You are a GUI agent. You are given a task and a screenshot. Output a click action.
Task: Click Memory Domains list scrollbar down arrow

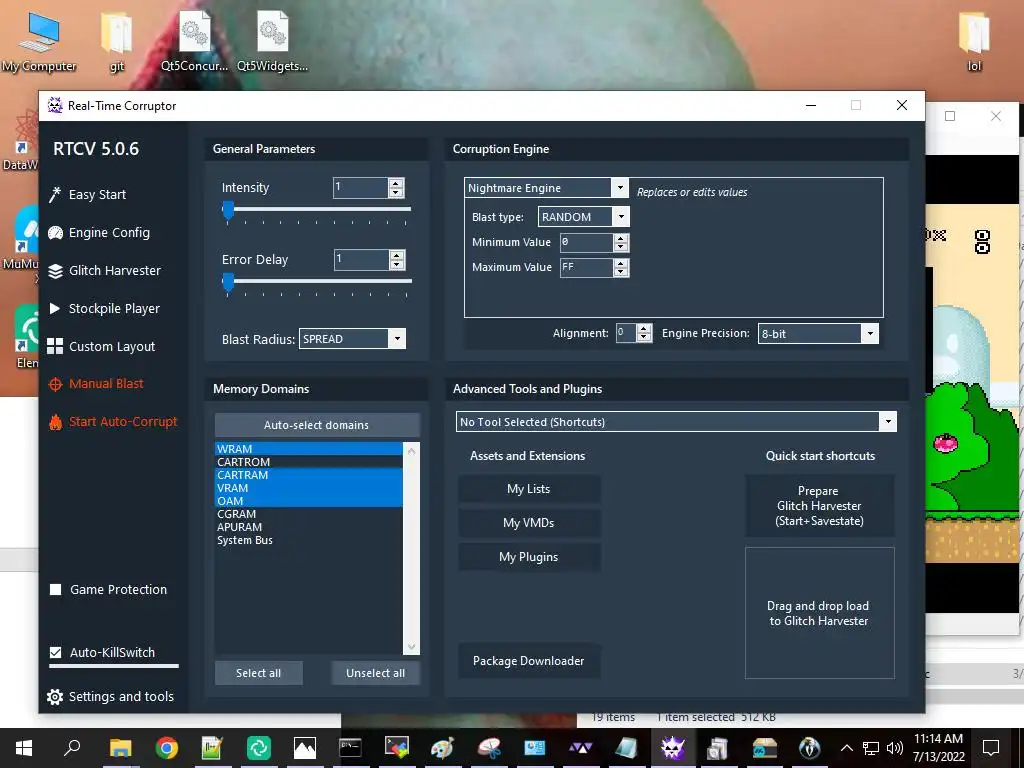tap(411, 647)
